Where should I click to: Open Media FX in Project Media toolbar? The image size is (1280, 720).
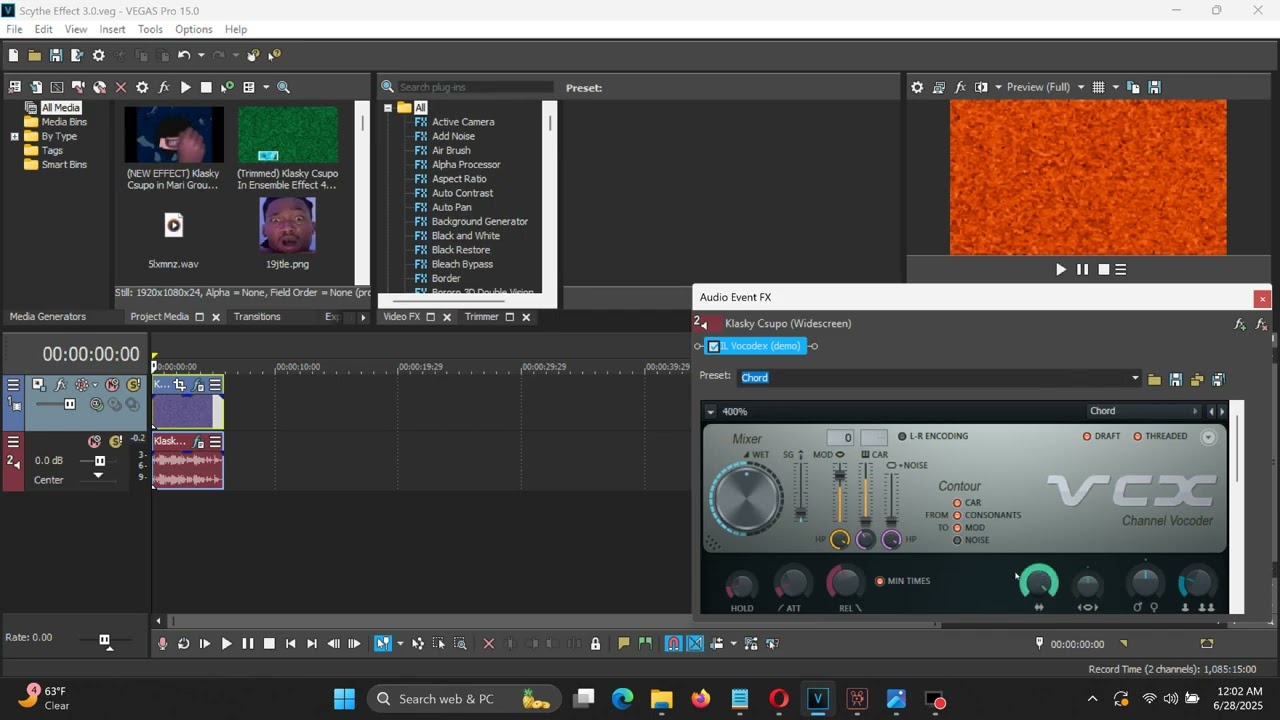point(164,87)
